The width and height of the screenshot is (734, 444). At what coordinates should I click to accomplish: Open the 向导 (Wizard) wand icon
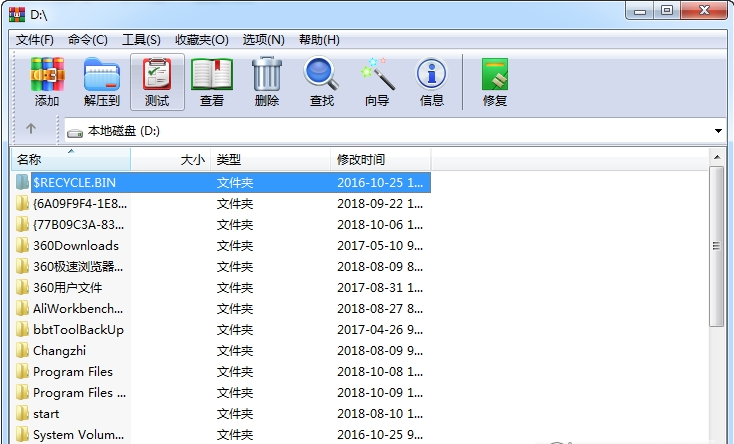tap(377, 74)
